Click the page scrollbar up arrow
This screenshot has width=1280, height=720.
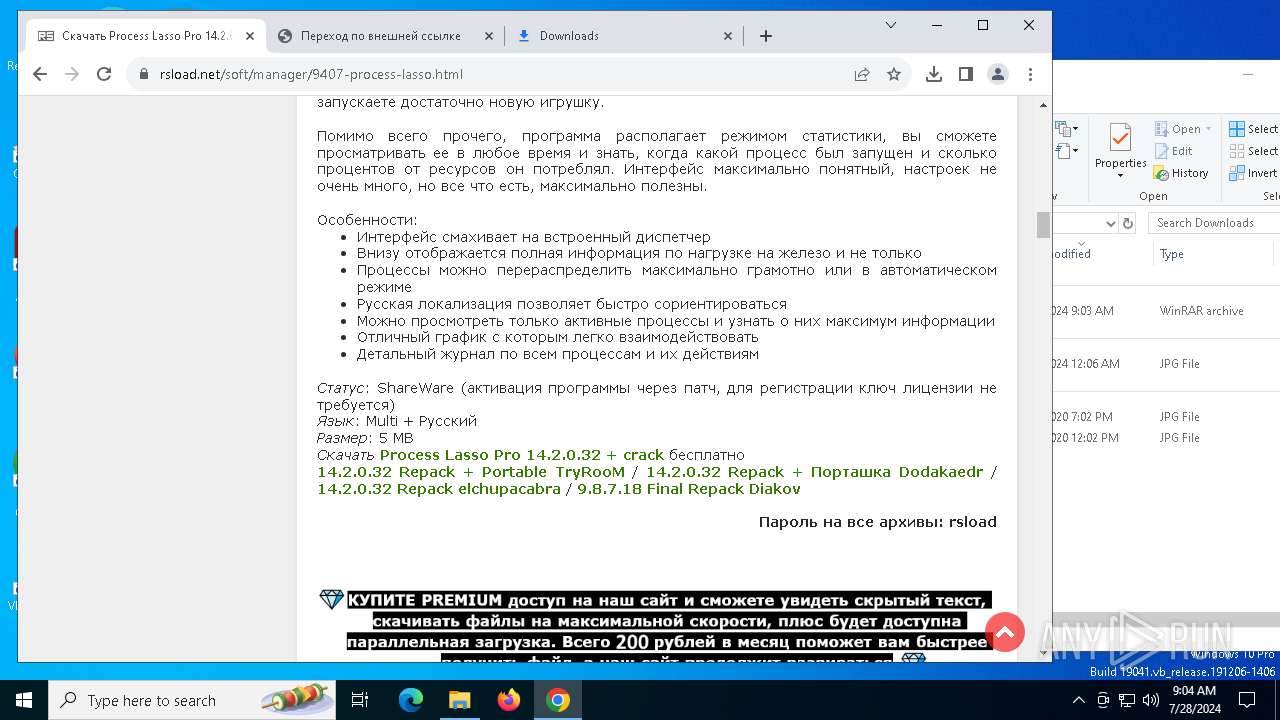click(x=1043, y=104)
